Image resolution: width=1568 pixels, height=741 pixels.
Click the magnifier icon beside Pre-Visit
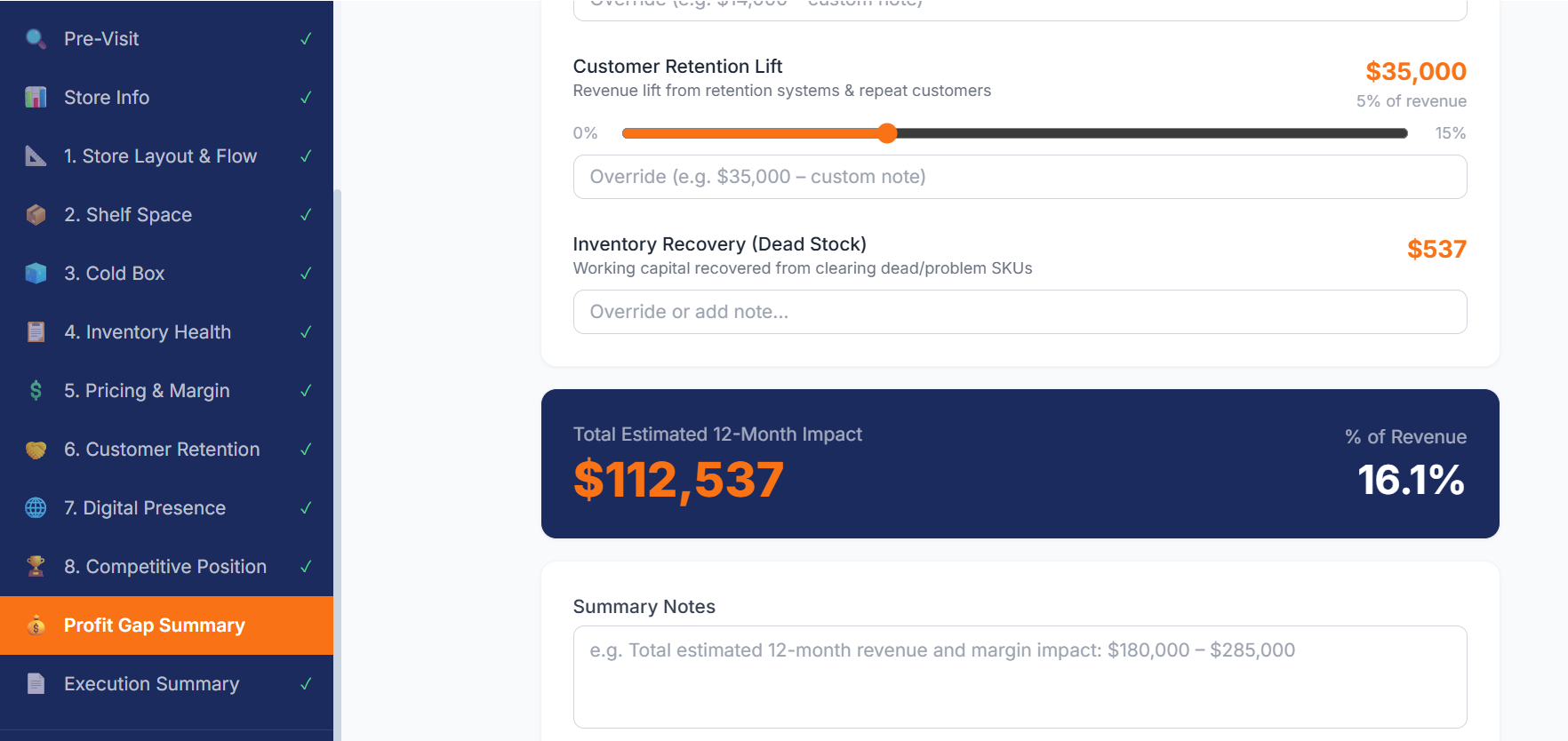pyautogui.click(x=36, y=39)
